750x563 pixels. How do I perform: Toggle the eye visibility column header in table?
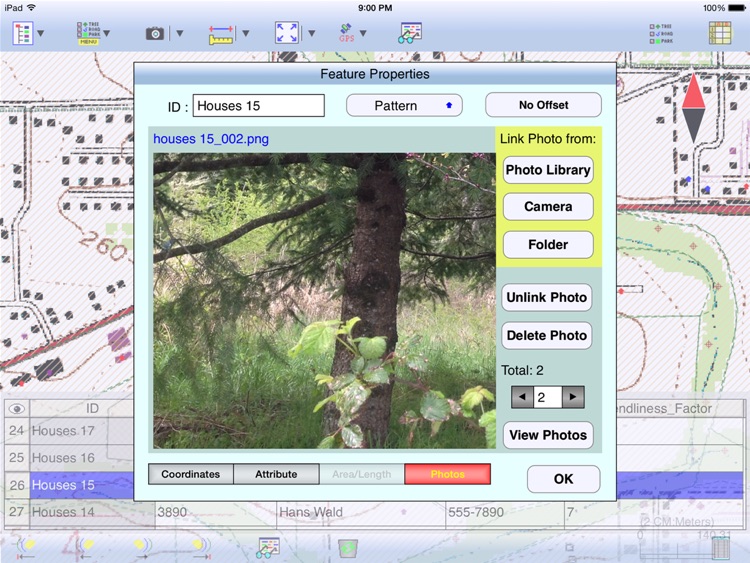pos(17,408)
